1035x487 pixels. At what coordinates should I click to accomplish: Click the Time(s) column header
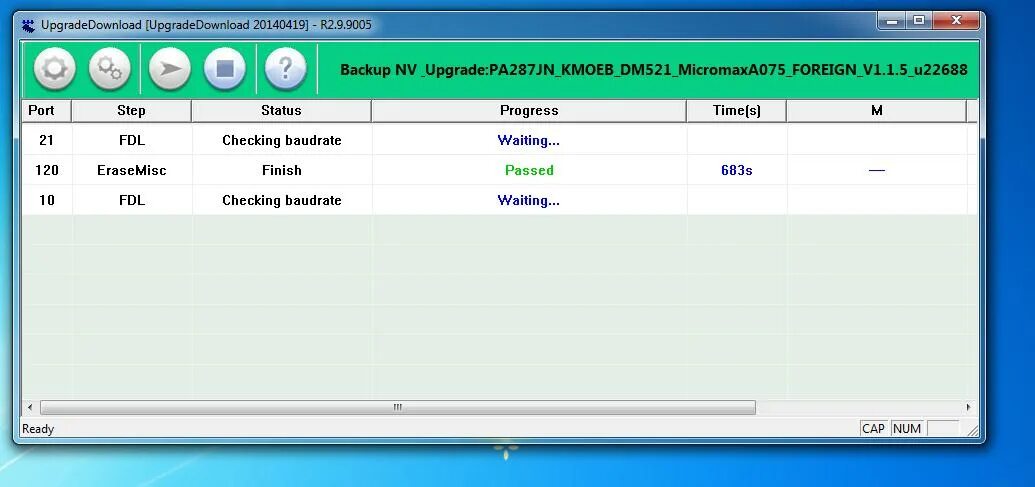click(737, 111)
